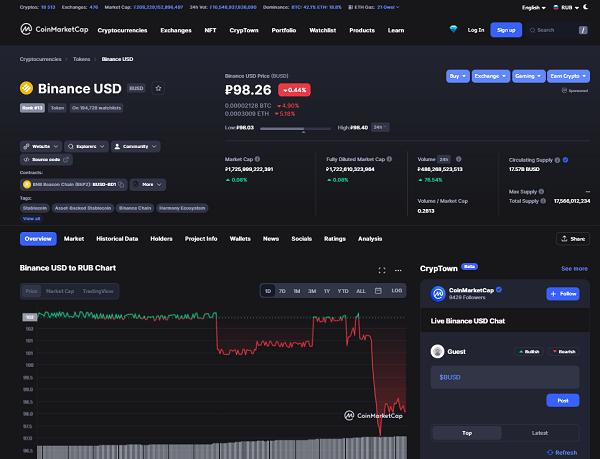600x459 pixels.
Task: Follow CoinMarketCap account button
Action: click(563, 293)
